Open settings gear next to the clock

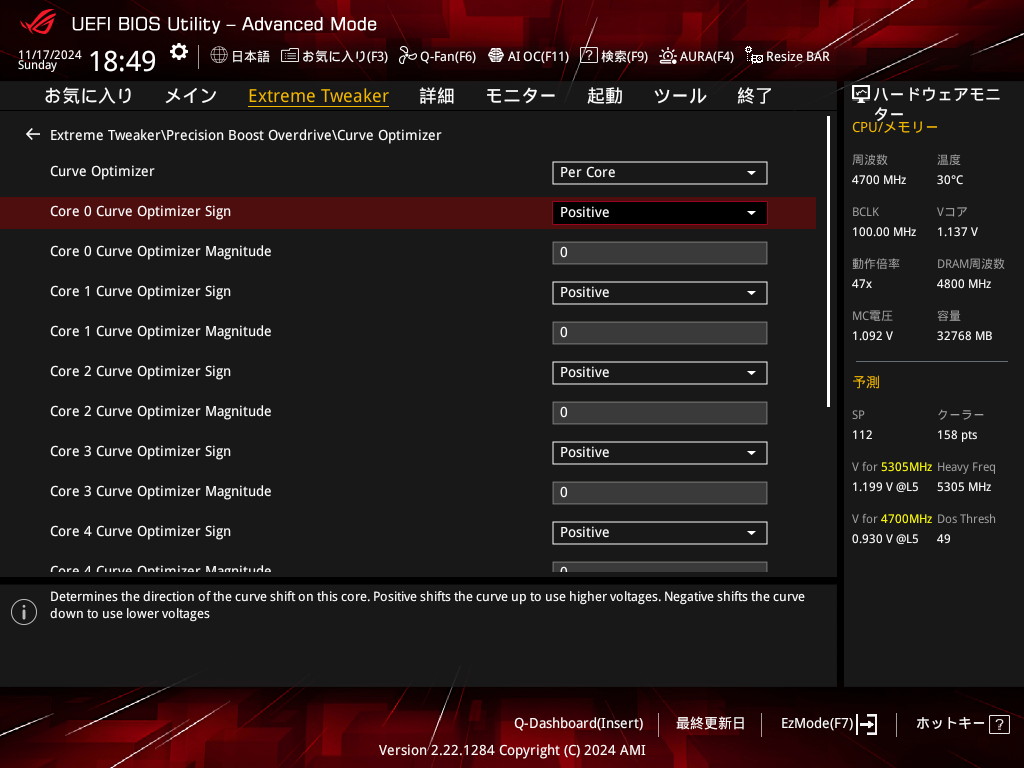coord(179,52)
